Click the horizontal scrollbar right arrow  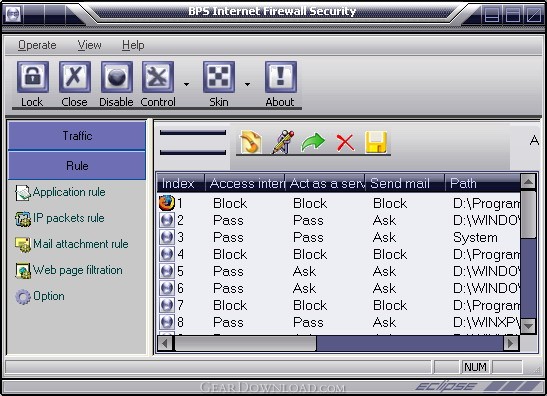(510, 344)
